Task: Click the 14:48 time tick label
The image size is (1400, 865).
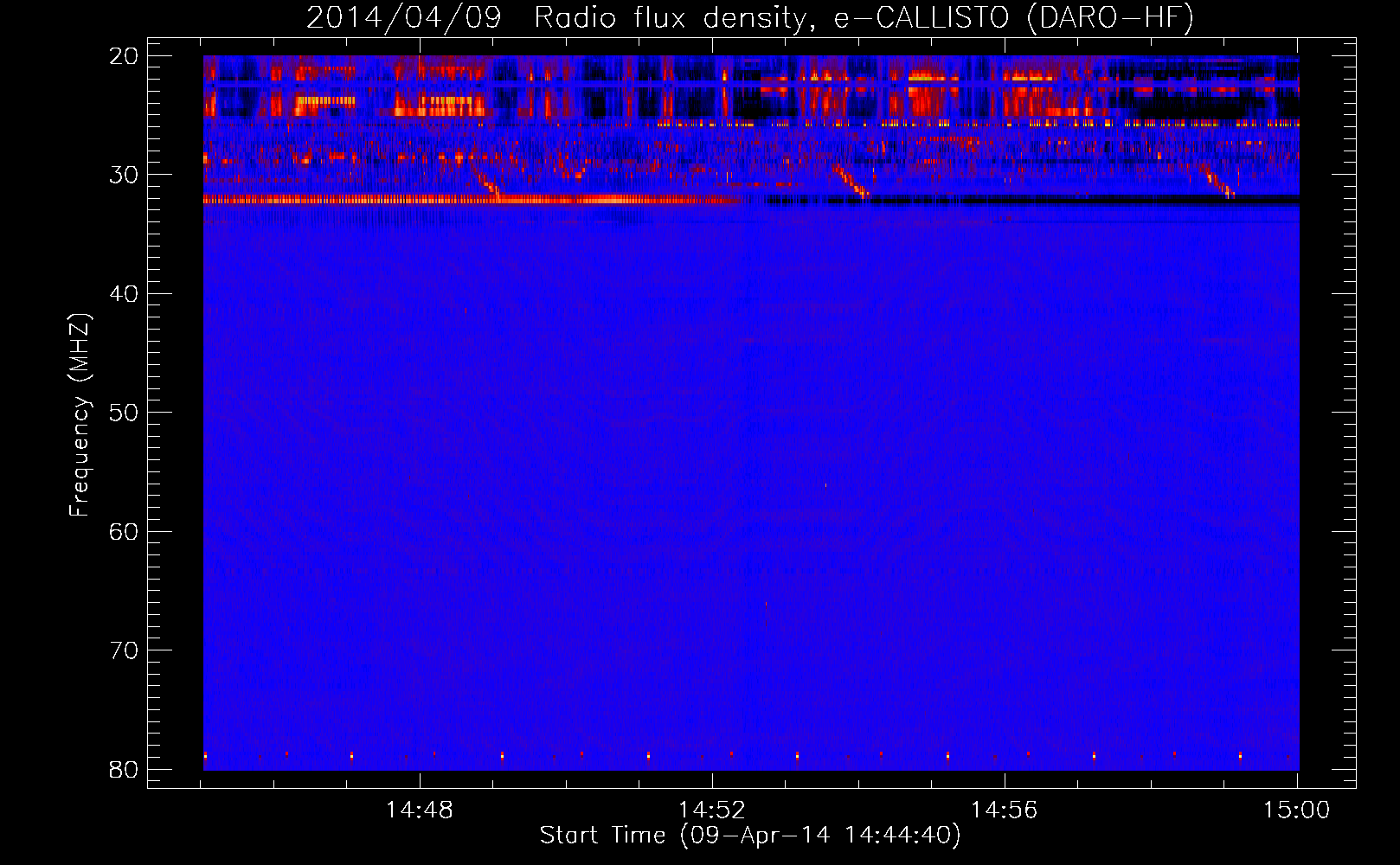Action: click(420, 811)
